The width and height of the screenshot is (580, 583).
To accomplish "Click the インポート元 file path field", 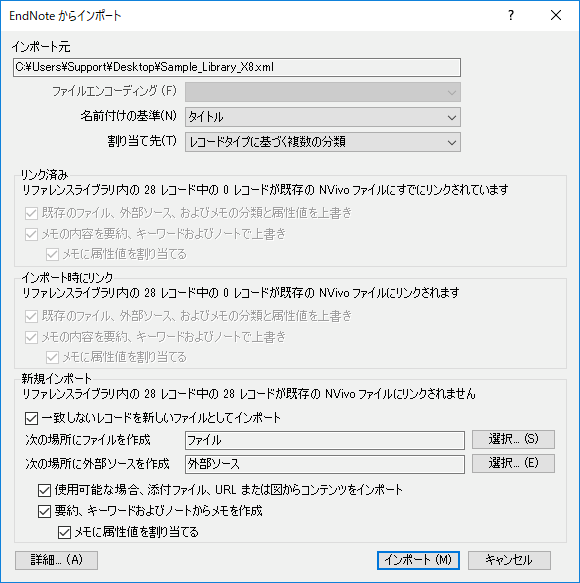I will tap(237, 67).
